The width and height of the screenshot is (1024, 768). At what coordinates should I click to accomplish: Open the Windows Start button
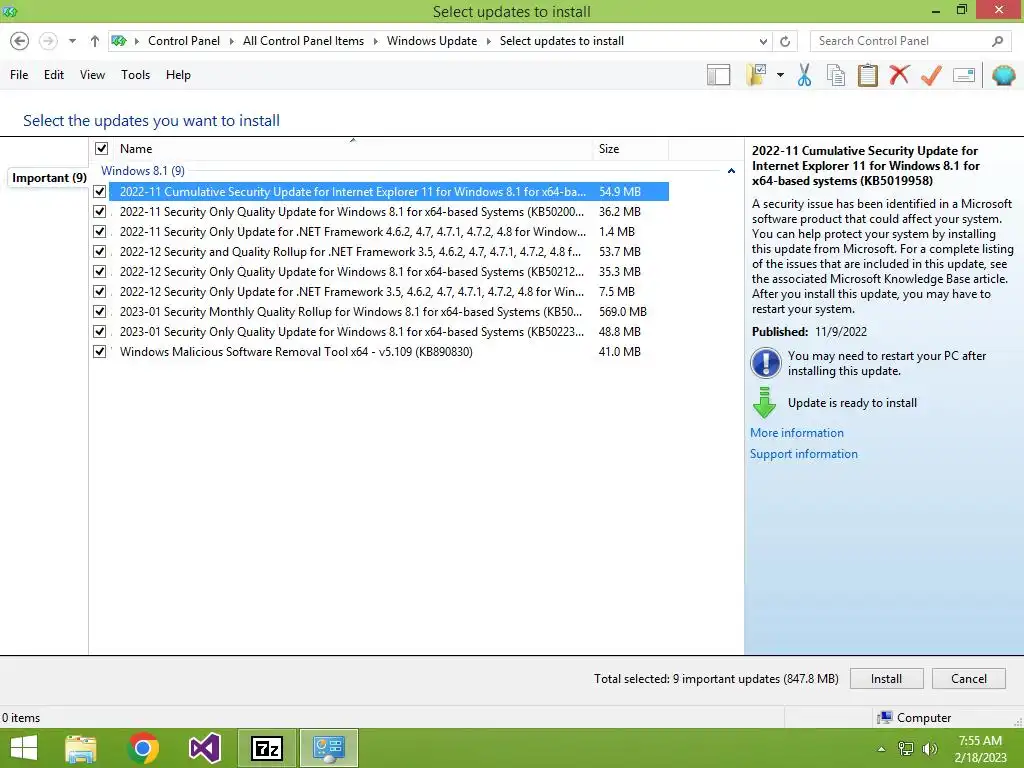(x=24, y=748)
